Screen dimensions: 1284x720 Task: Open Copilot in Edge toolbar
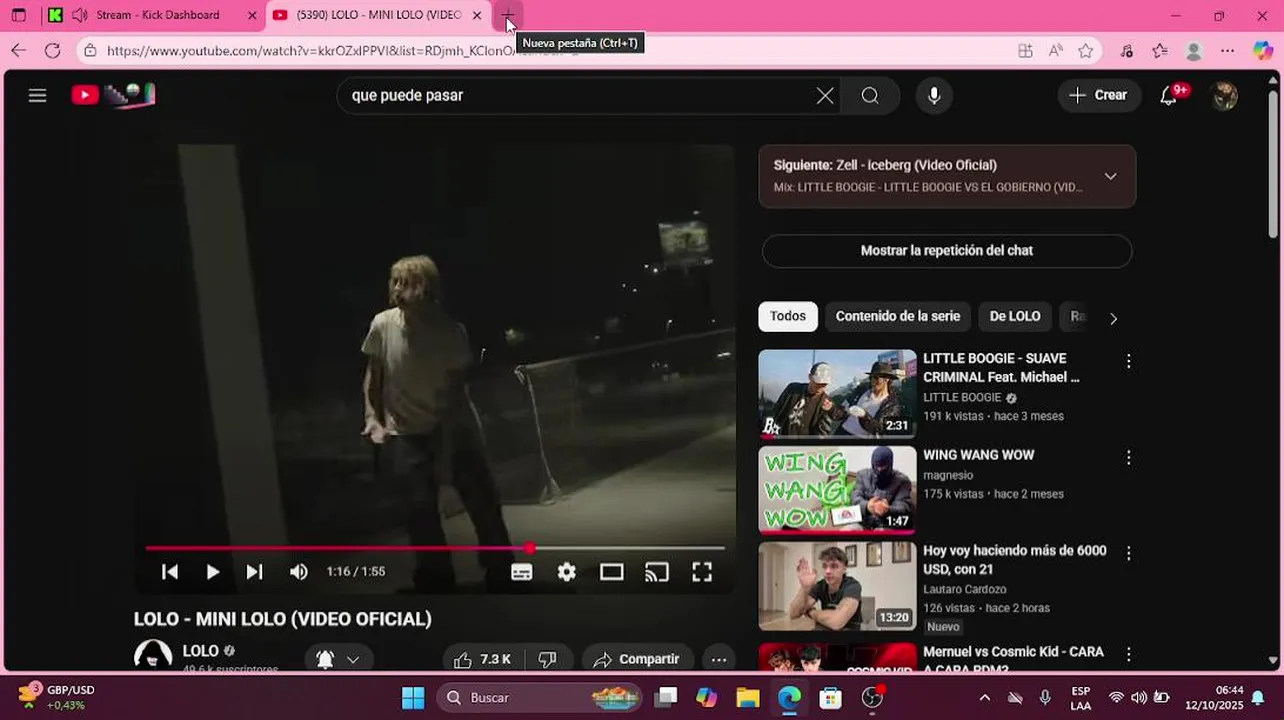(x=1262, y=50)
